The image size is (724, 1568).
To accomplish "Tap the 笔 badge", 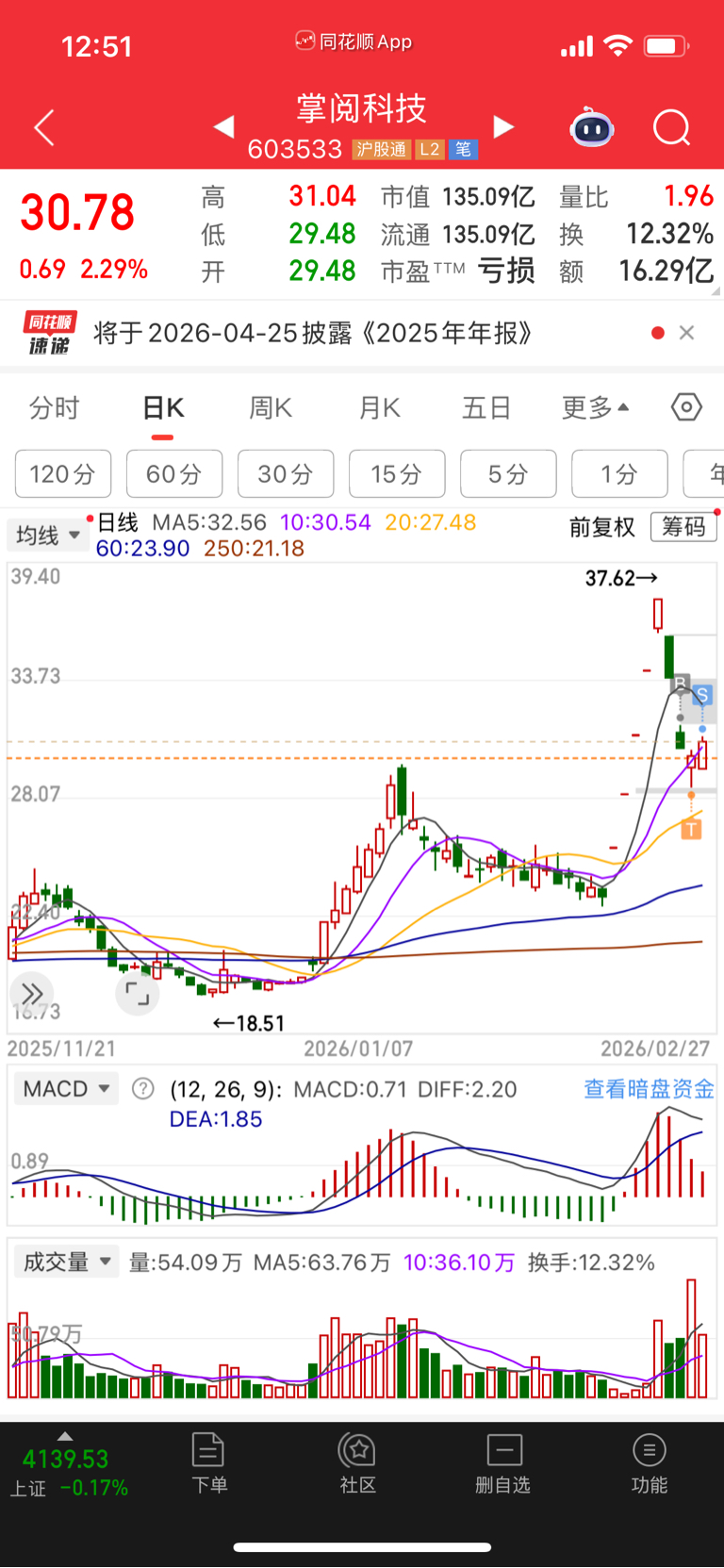I will (x=463, y=149).
